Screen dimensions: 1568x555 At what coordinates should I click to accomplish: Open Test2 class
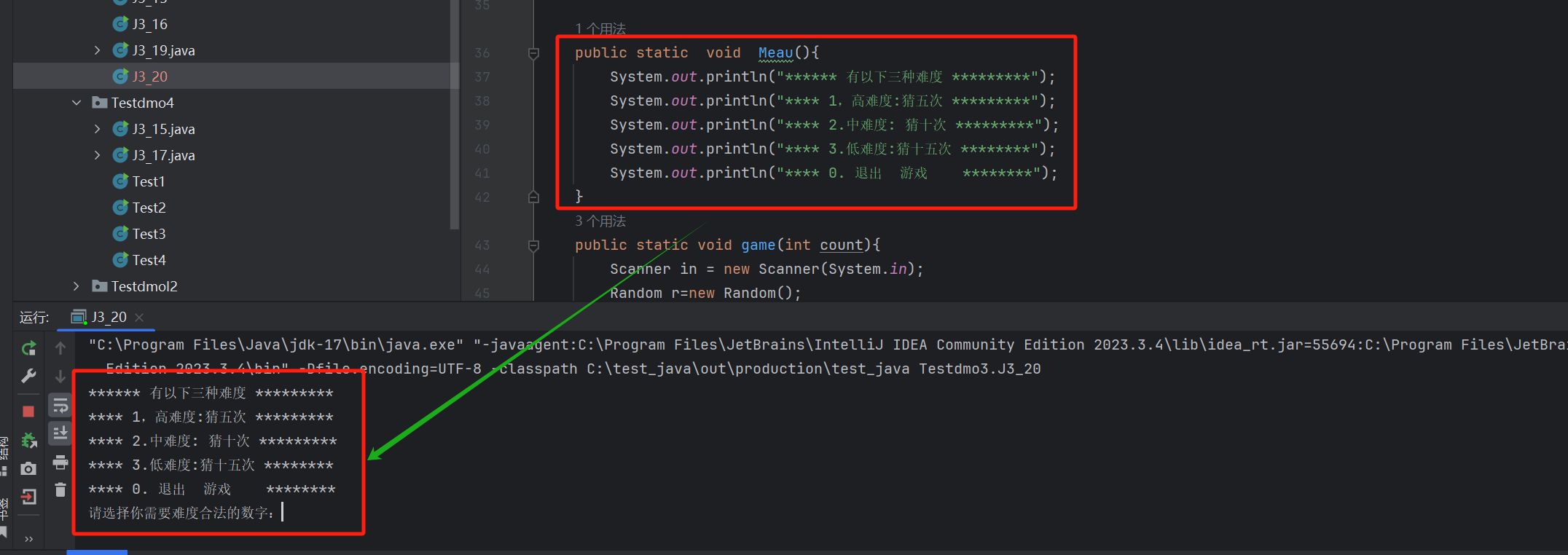(149, 208)
